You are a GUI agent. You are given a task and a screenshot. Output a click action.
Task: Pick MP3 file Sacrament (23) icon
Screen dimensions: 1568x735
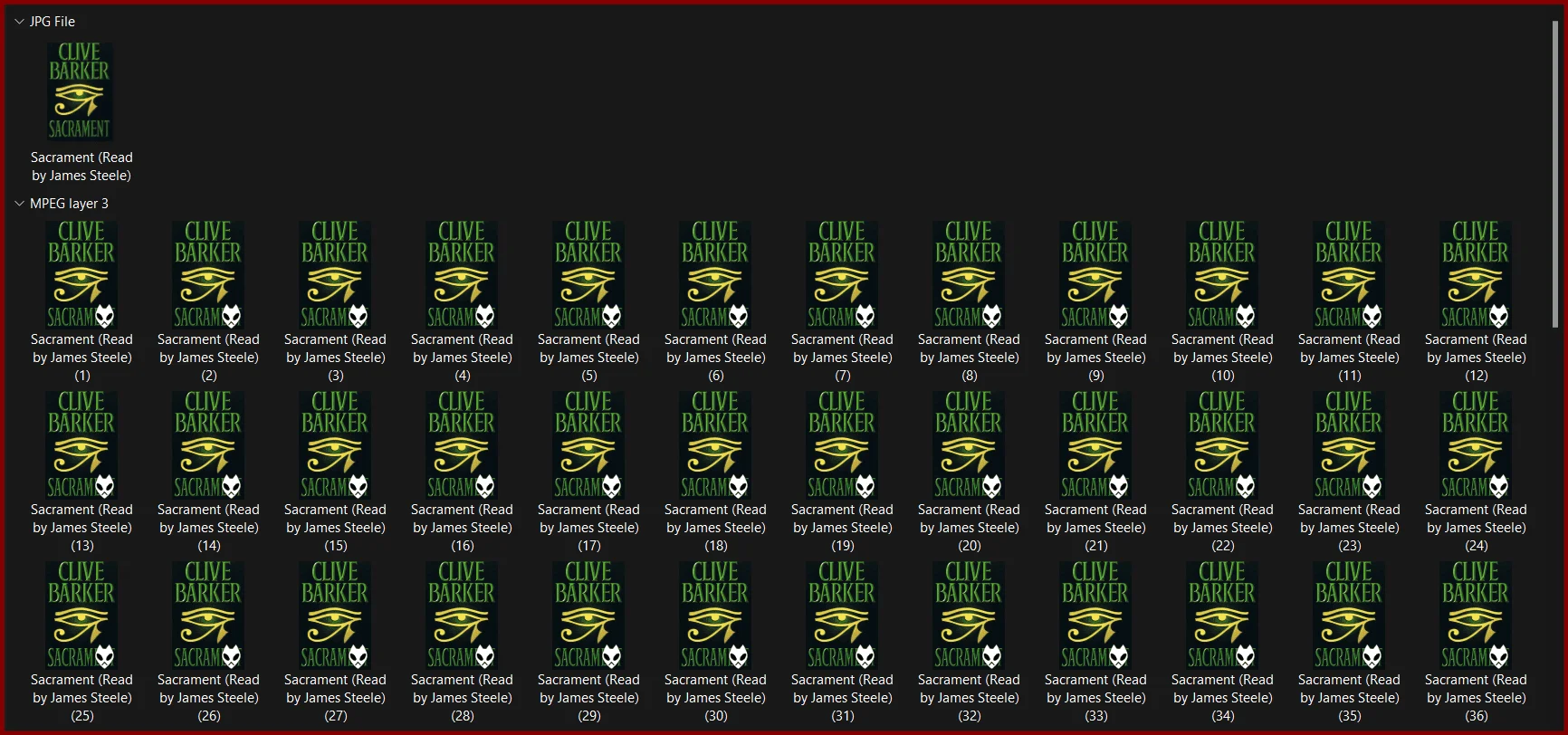coord(1349,444)
